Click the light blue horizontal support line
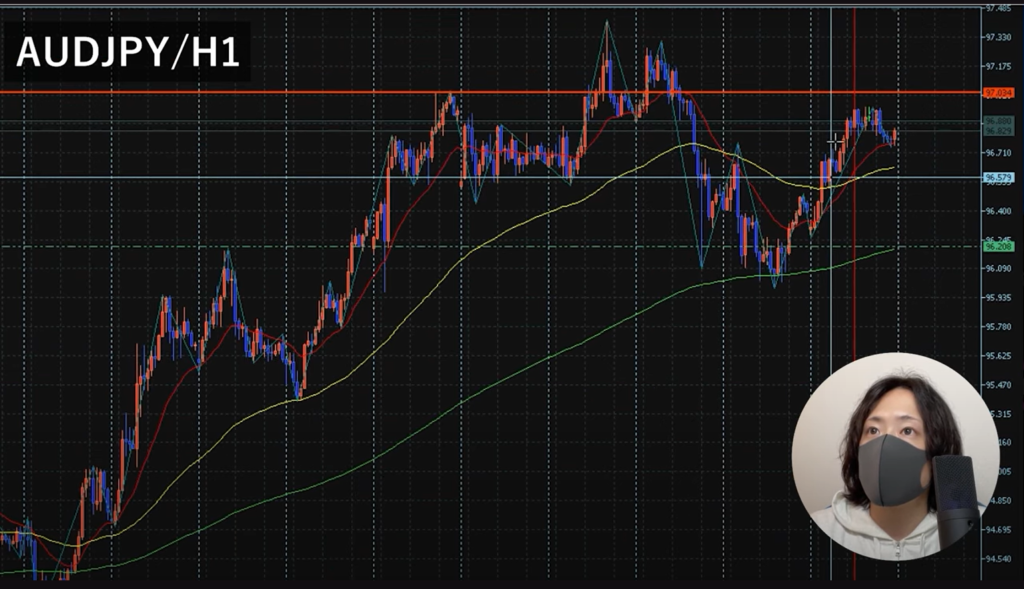The width and height of the screenshot is (1024, 589). point(490,178)
